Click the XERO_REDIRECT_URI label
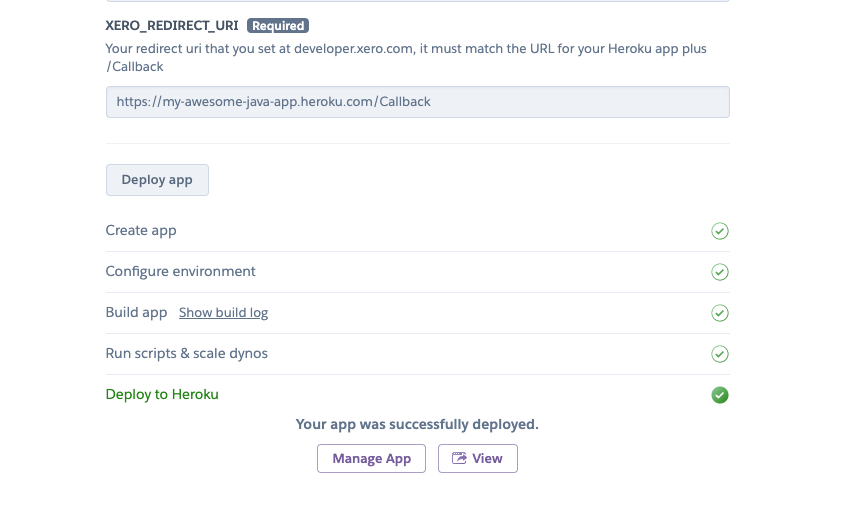 pos(172,26)
